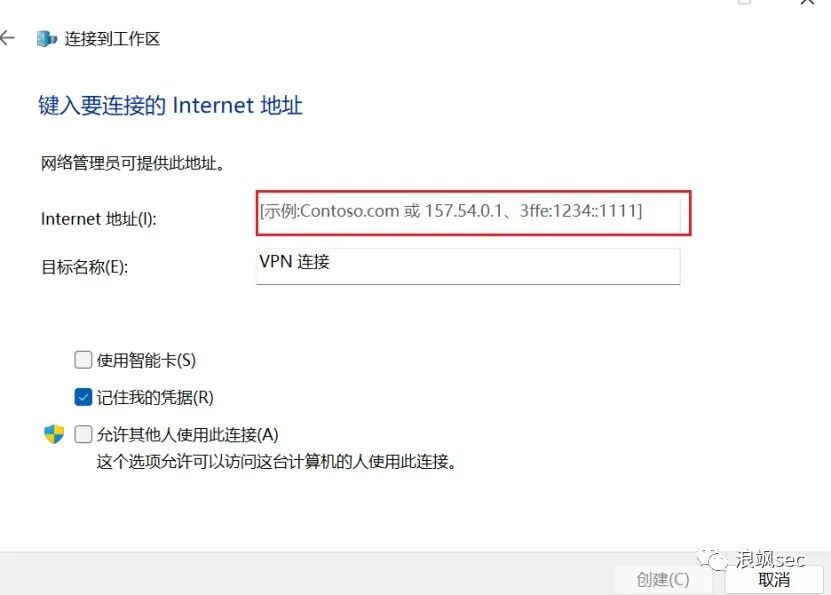Click the 取消 button
The image size is (831, 595).
[774, 579]
